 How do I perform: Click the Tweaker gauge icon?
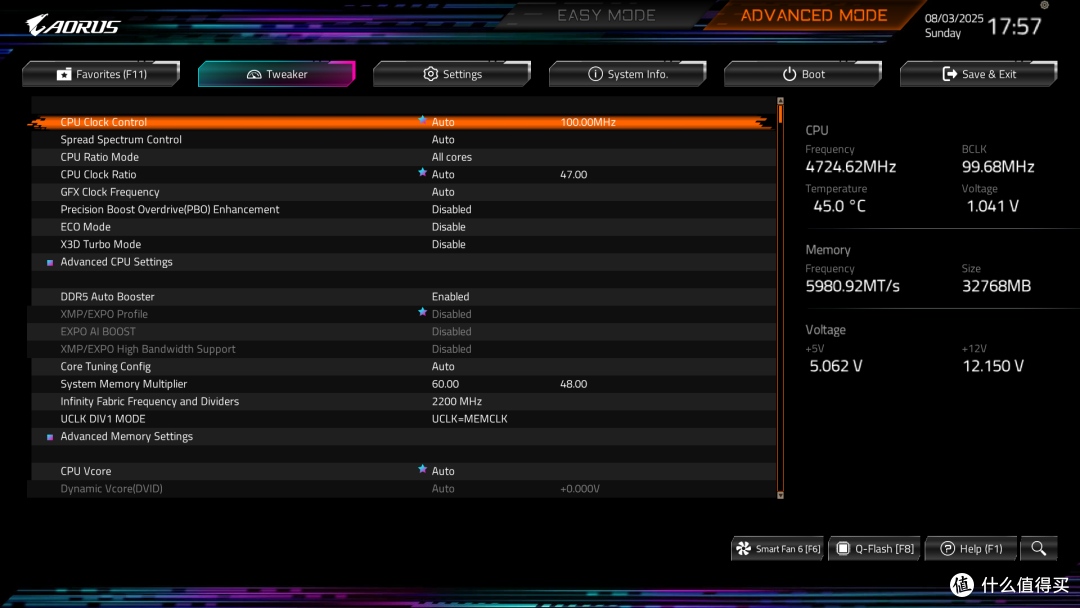254,74
